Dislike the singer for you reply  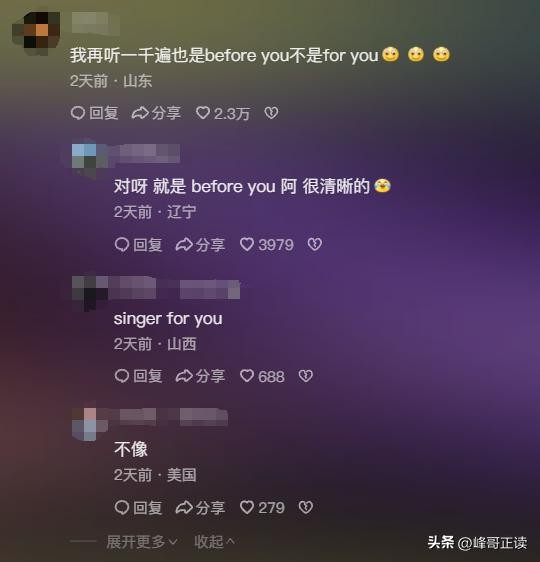pos(306,376)
